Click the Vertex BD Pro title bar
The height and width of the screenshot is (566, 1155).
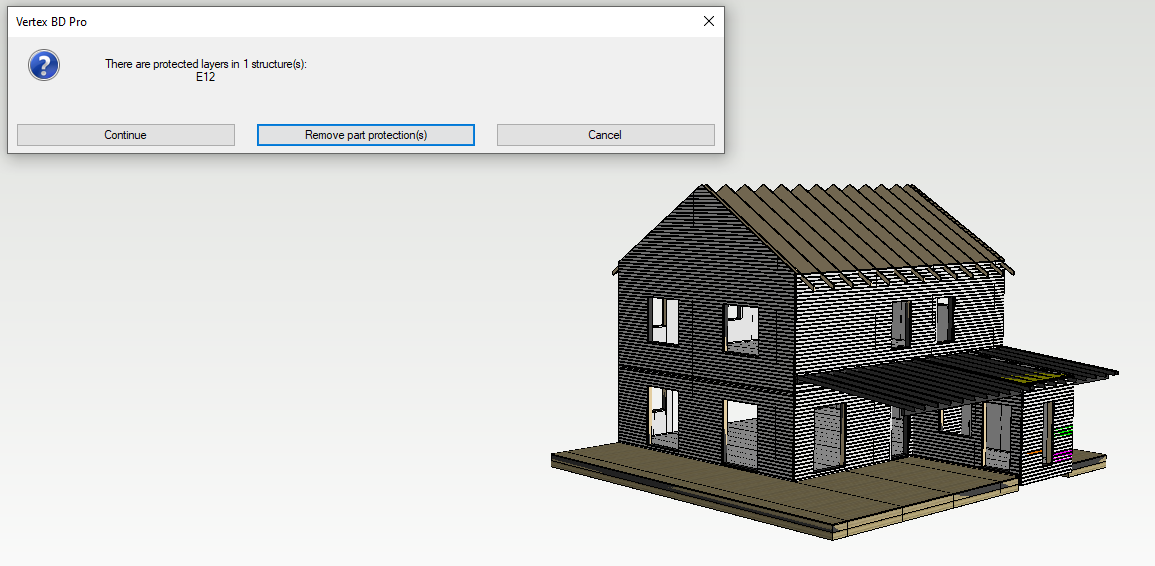300,21
